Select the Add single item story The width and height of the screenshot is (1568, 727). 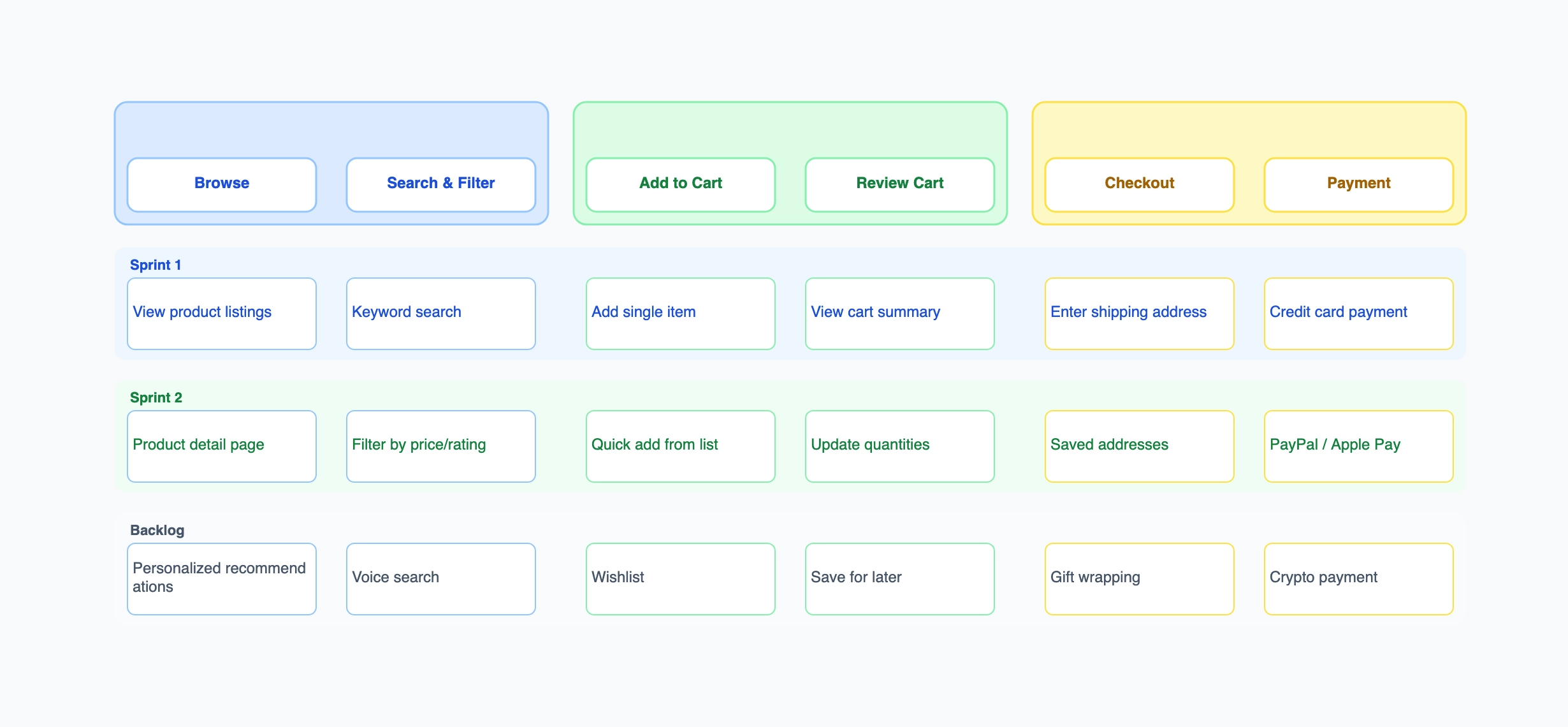pos(680,312)
